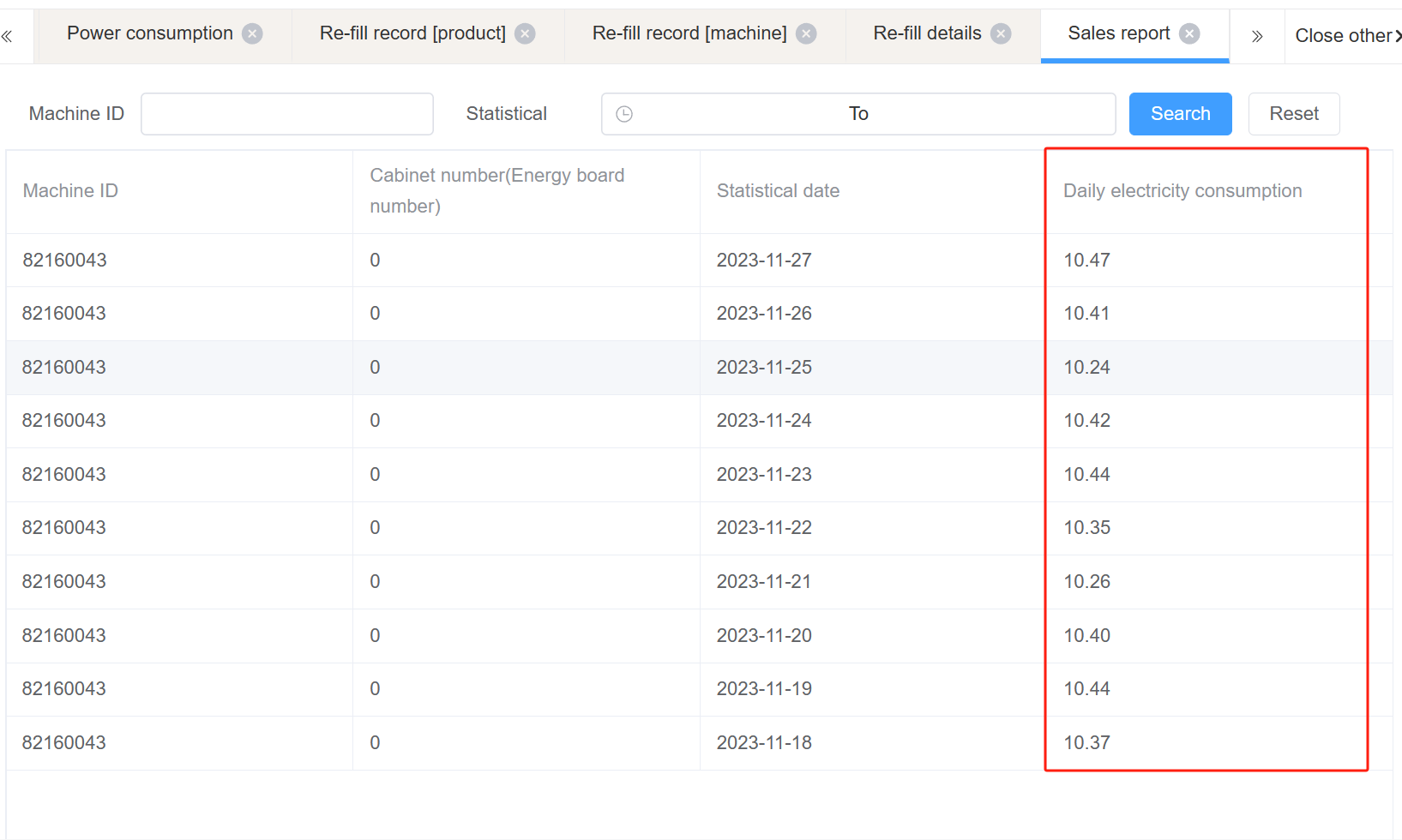Click the Statistical date column header
Screen dimensions: 1402x840
(x=778, y=191)
